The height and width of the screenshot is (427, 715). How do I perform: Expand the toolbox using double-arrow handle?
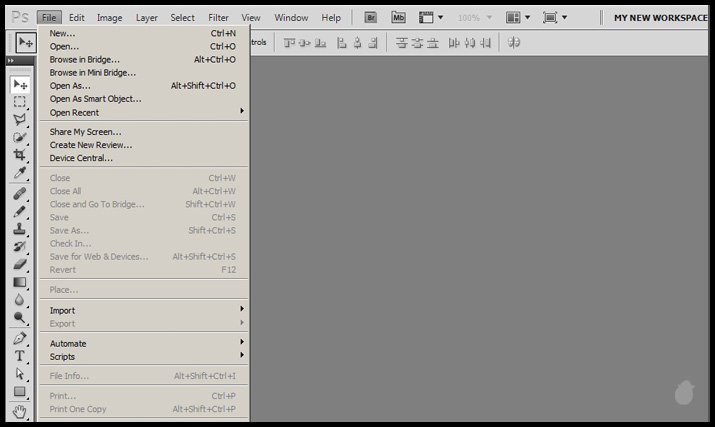(11, 61)
